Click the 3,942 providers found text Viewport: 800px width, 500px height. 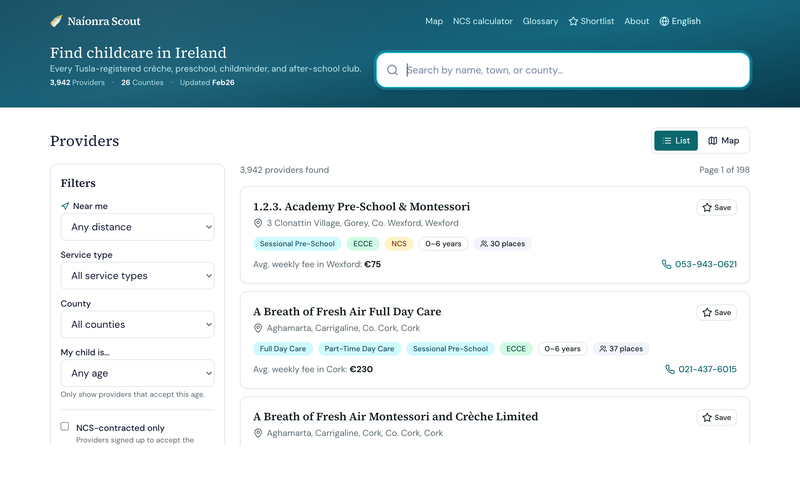284,170
